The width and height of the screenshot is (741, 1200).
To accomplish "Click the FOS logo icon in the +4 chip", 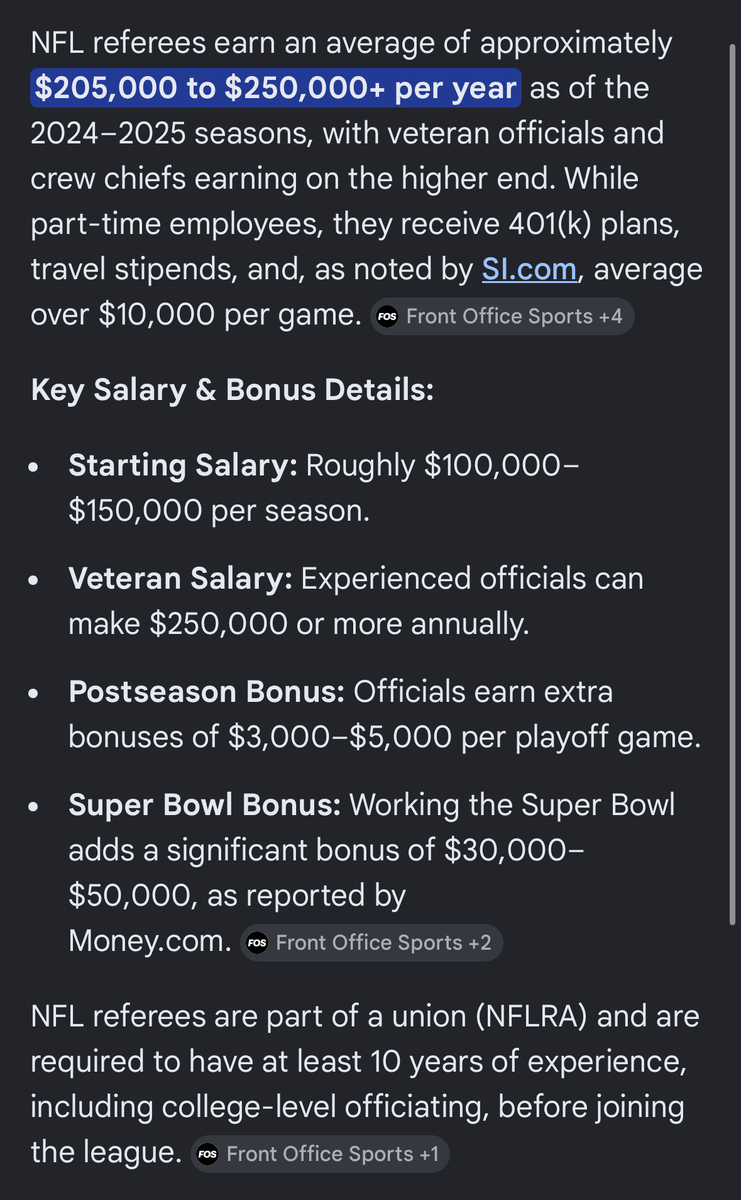I will pyautogui.click(x=387, y=317).
